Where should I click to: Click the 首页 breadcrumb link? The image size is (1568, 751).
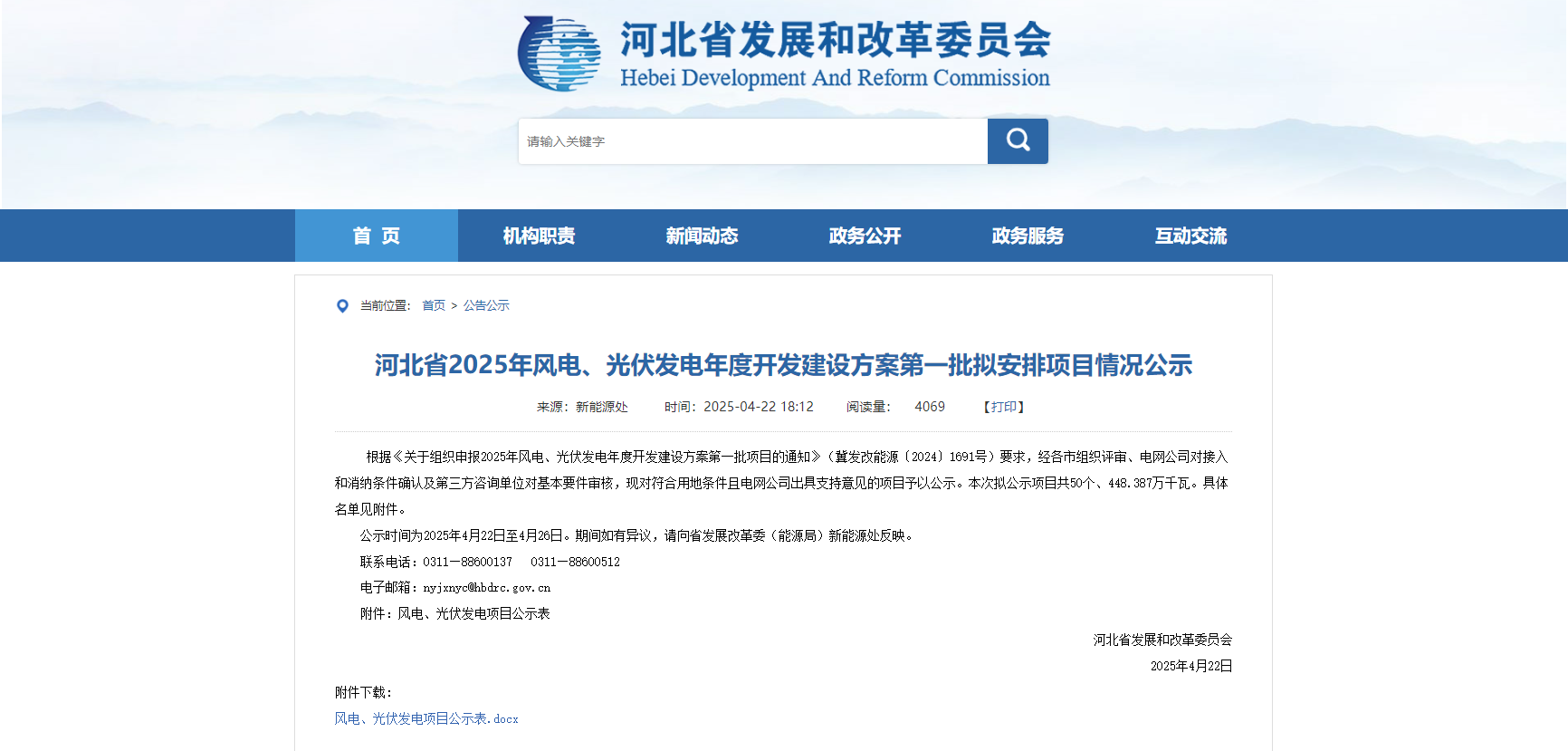[x=434, y=305]
